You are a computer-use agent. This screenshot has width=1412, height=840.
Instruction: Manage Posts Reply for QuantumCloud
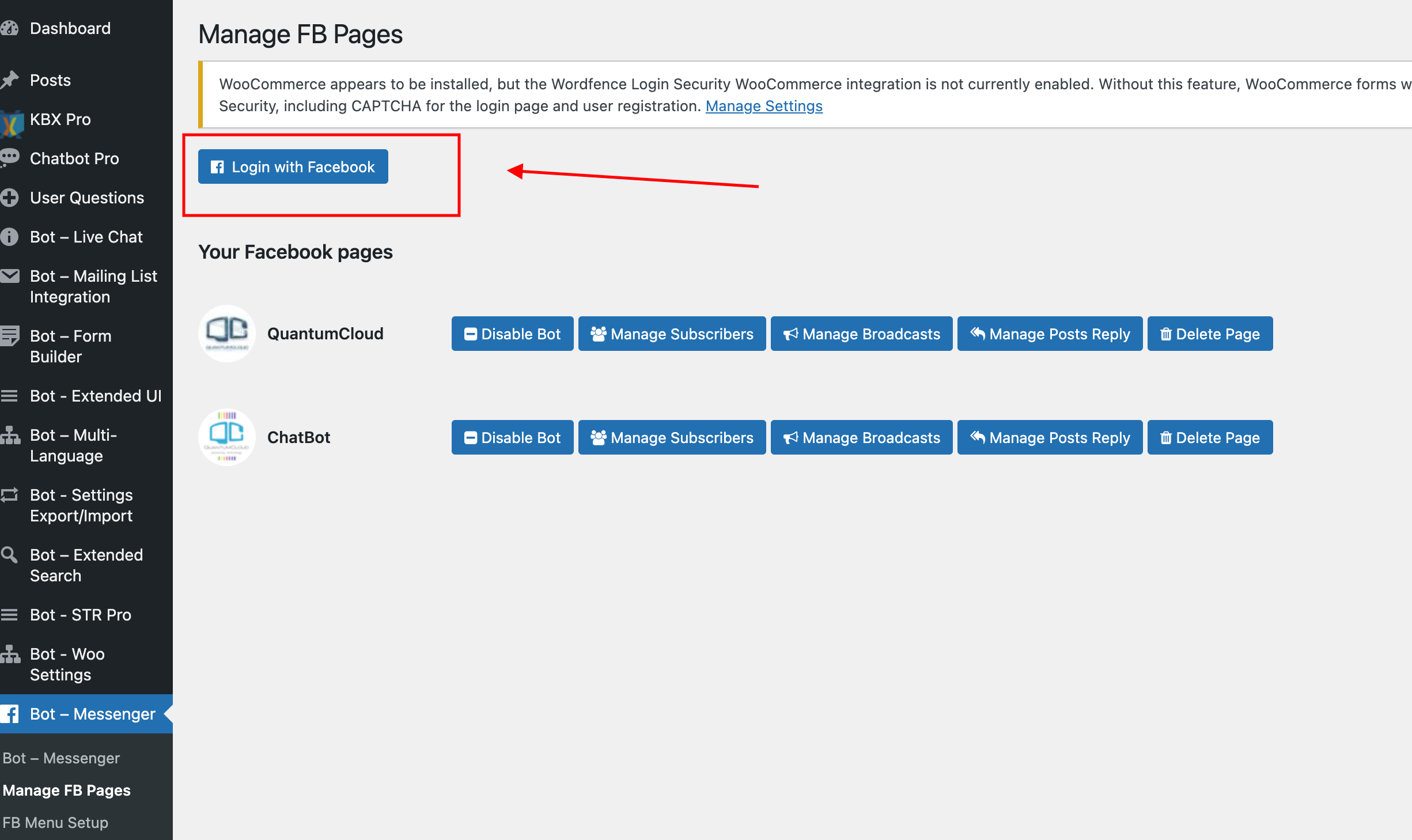pos(1050,334)
